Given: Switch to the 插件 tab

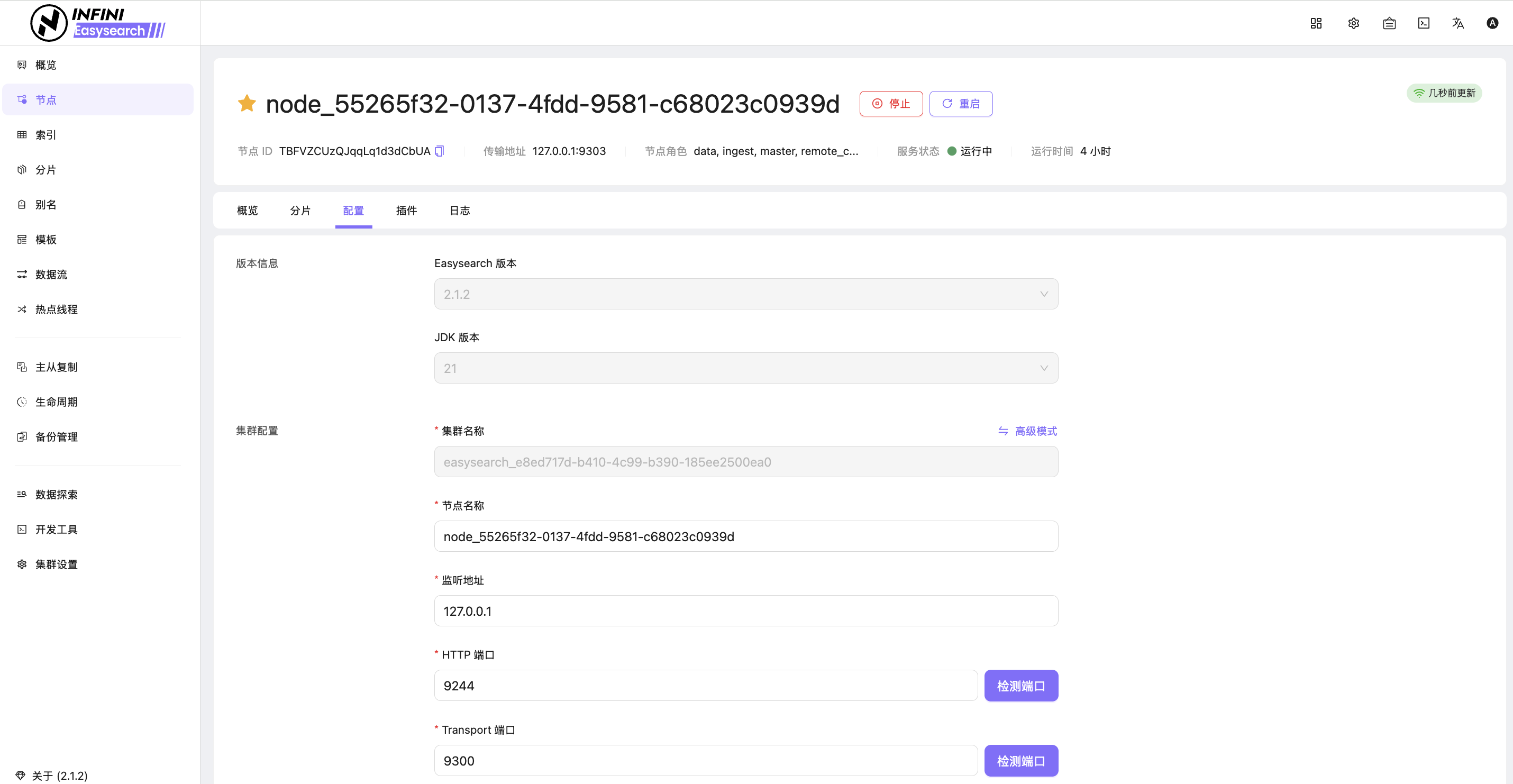Looking at the screenshot, I should point(406,210).
